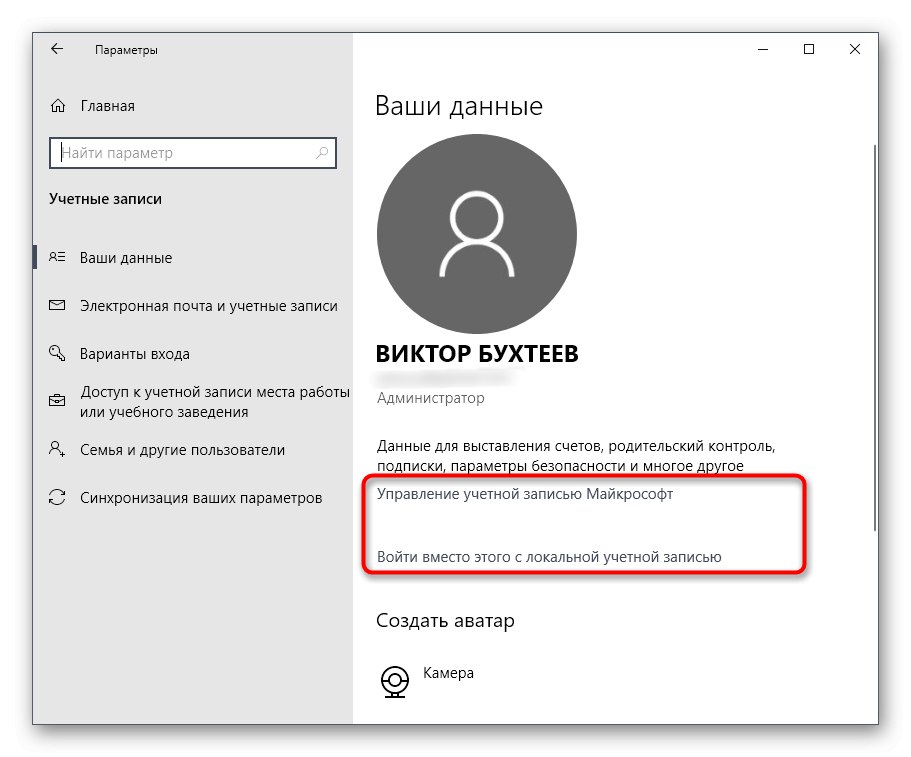
Task: Click the large profile avatar circle
Action: tap(476, 232)
